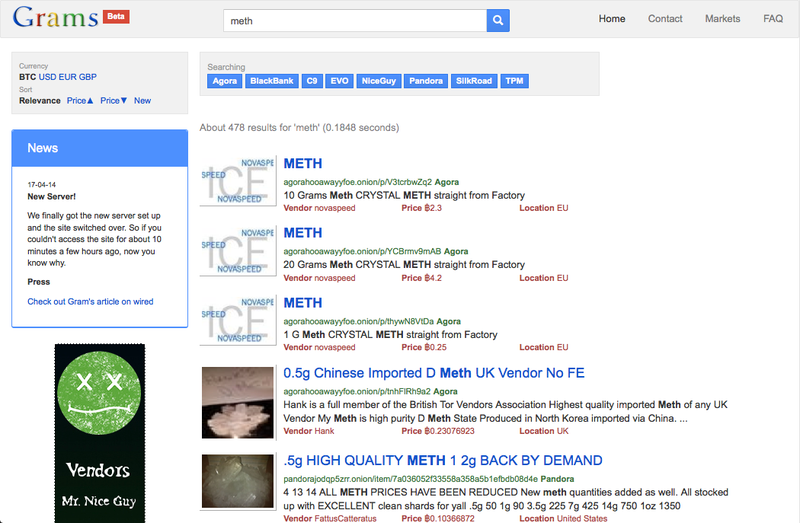The height and width of the screenshot is (523, 800).
Task: Click the 'New Server!' news headline
Action: (x=52, y=196)
